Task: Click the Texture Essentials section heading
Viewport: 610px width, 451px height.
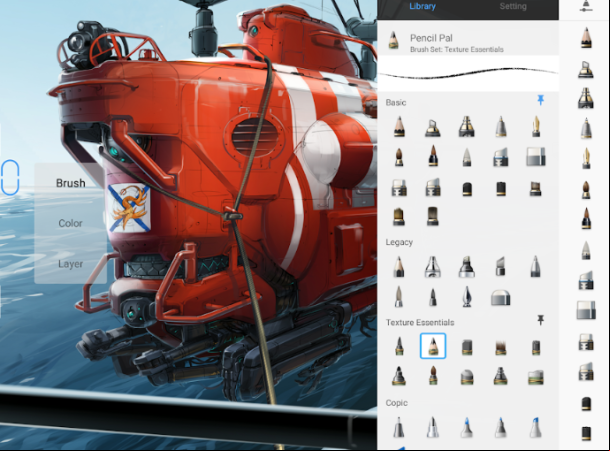Action: pos(420,322)
